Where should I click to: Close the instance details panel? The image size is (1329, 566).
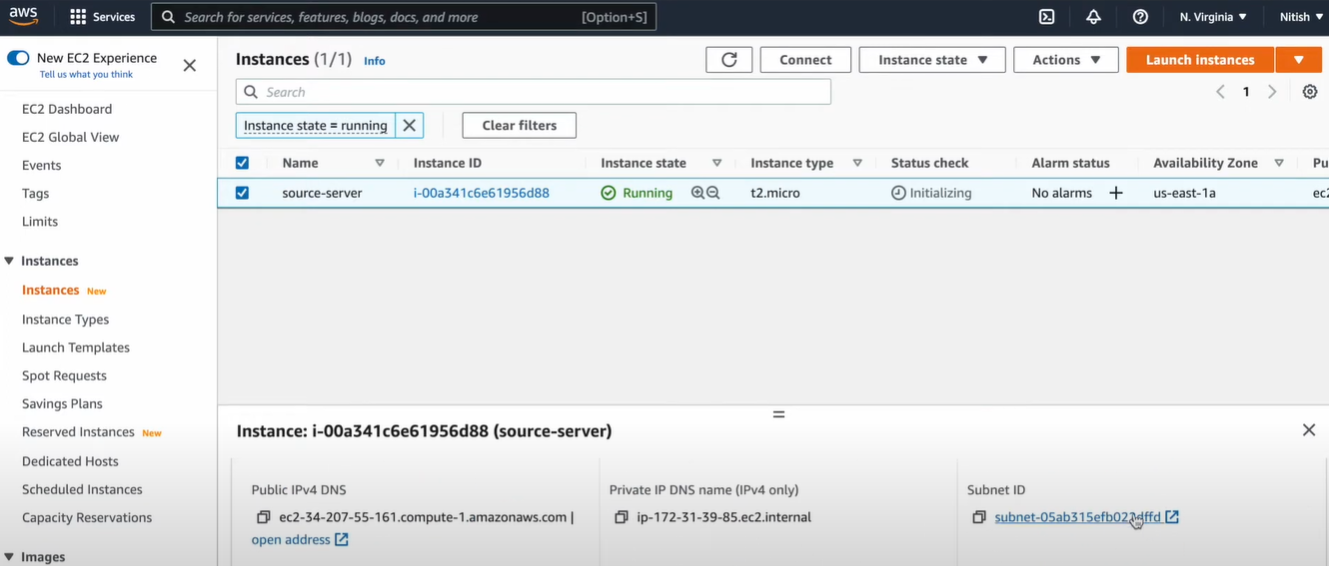tap(1309, 430)
